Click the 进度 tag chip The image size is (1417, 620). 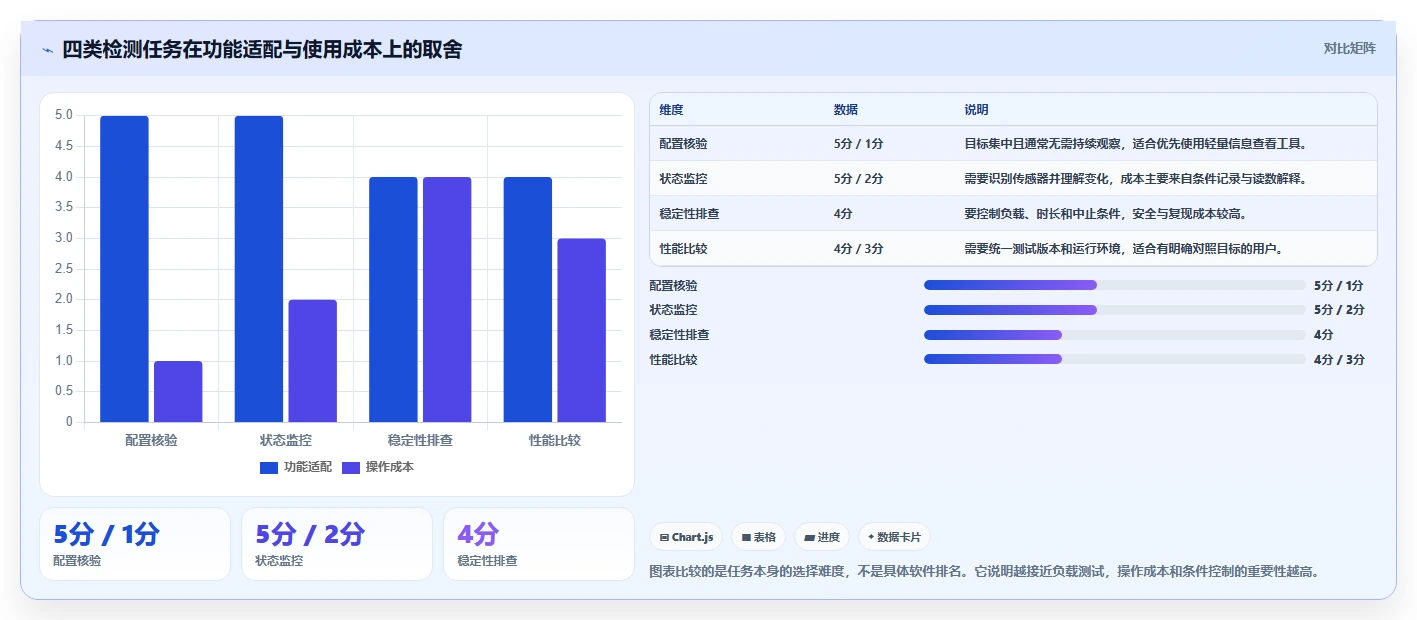(822, 537)
